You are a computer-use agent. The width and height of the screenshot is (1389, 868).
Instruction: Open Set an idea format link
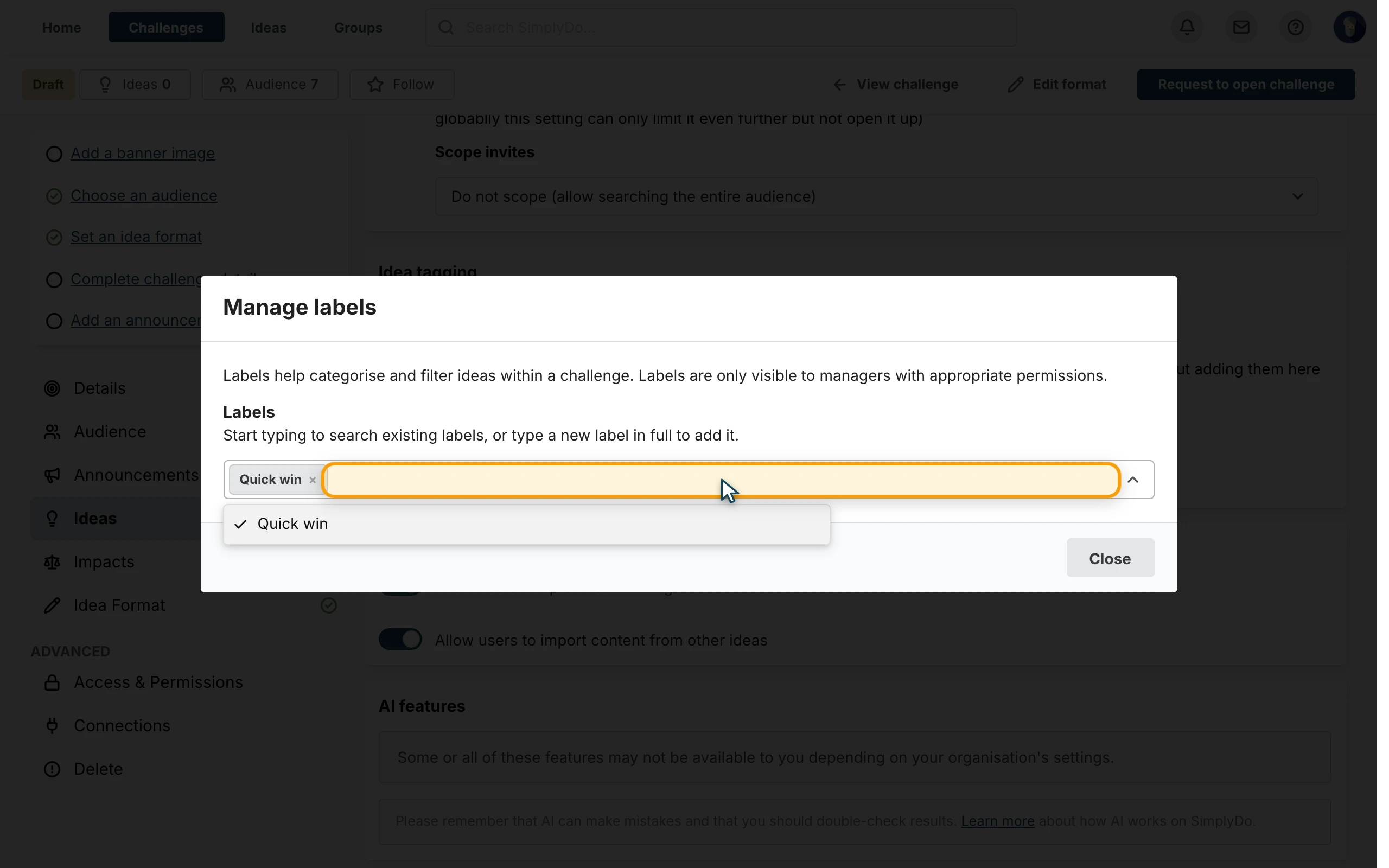pyautogui.click(x=136, y=237)
